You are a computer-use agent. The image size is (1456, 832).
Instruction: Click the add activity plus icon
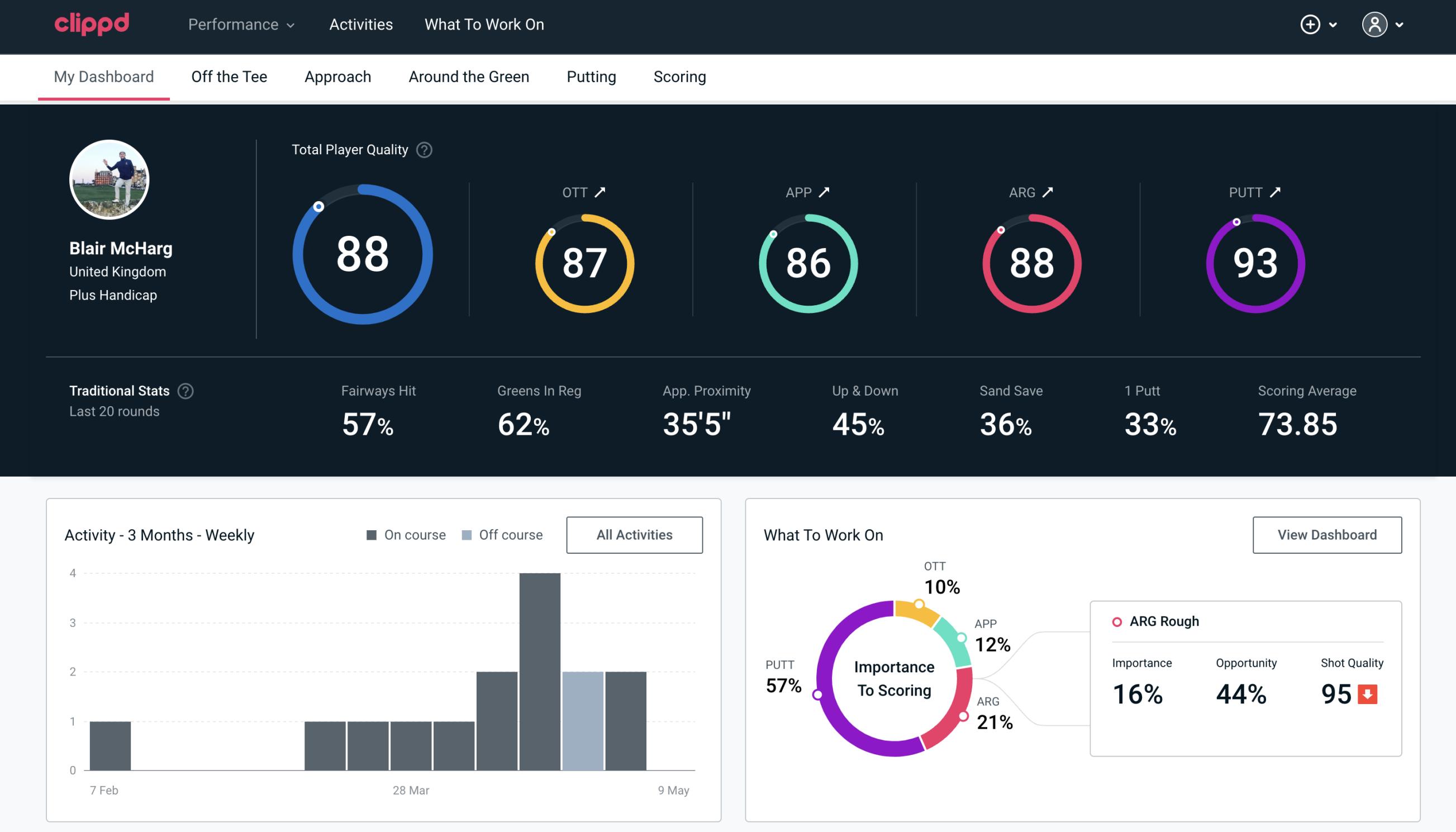[x=1312, y=25]
